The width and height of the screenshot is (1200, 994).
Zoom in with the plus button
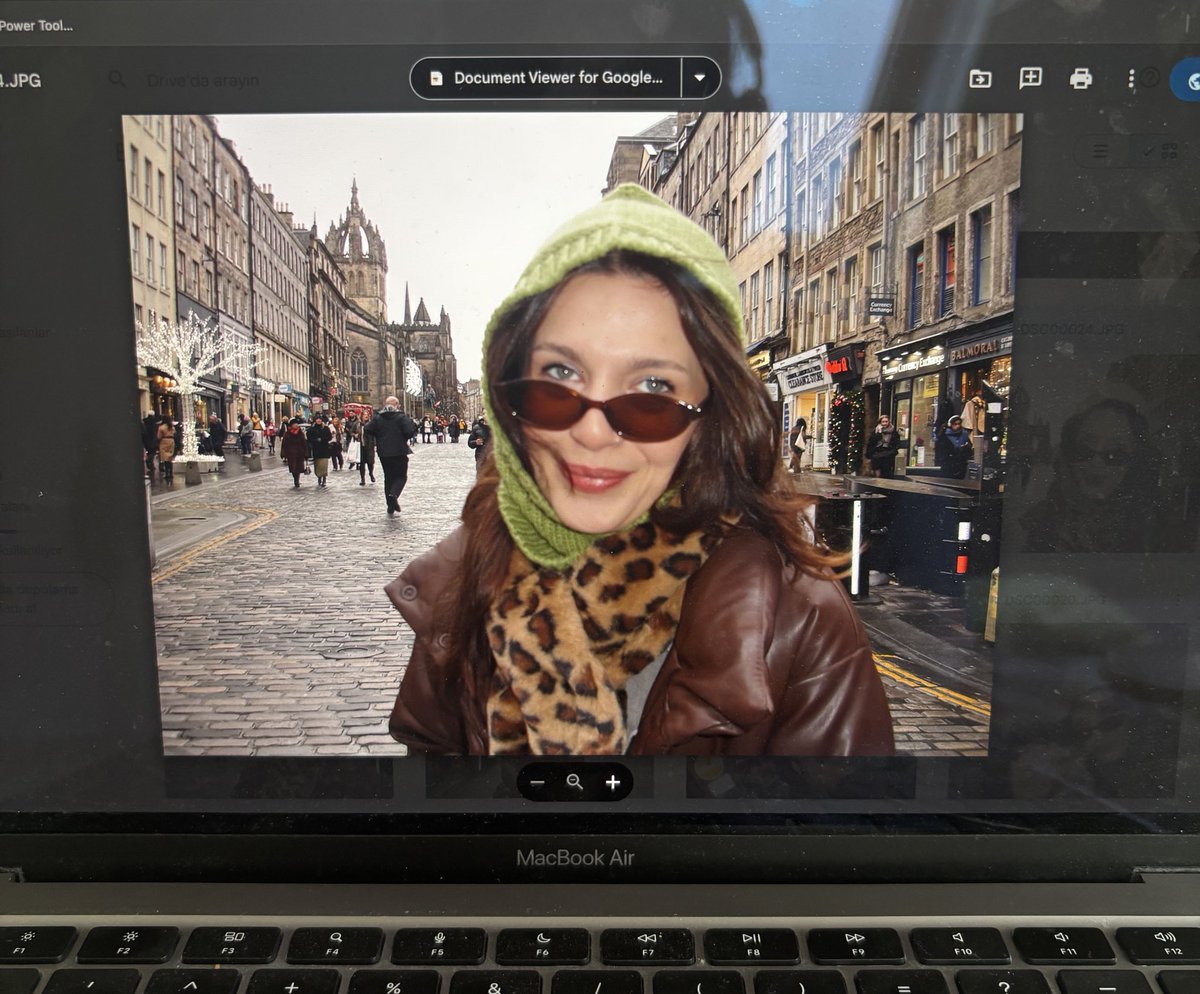click(x=612, y=782)
